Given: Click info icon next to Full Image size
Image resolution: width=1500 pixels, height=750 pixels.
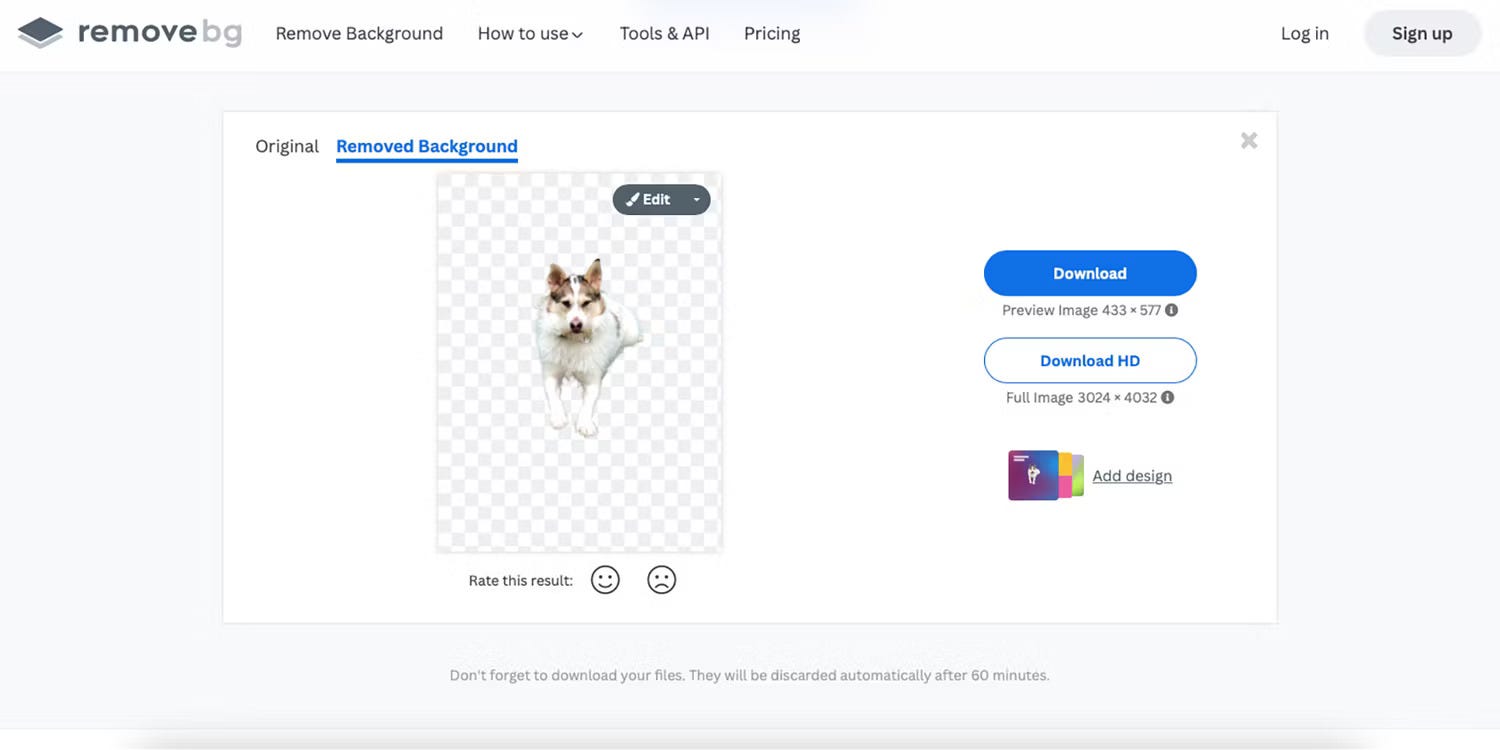Looking at the screenshot, I should coord(1168,397).
